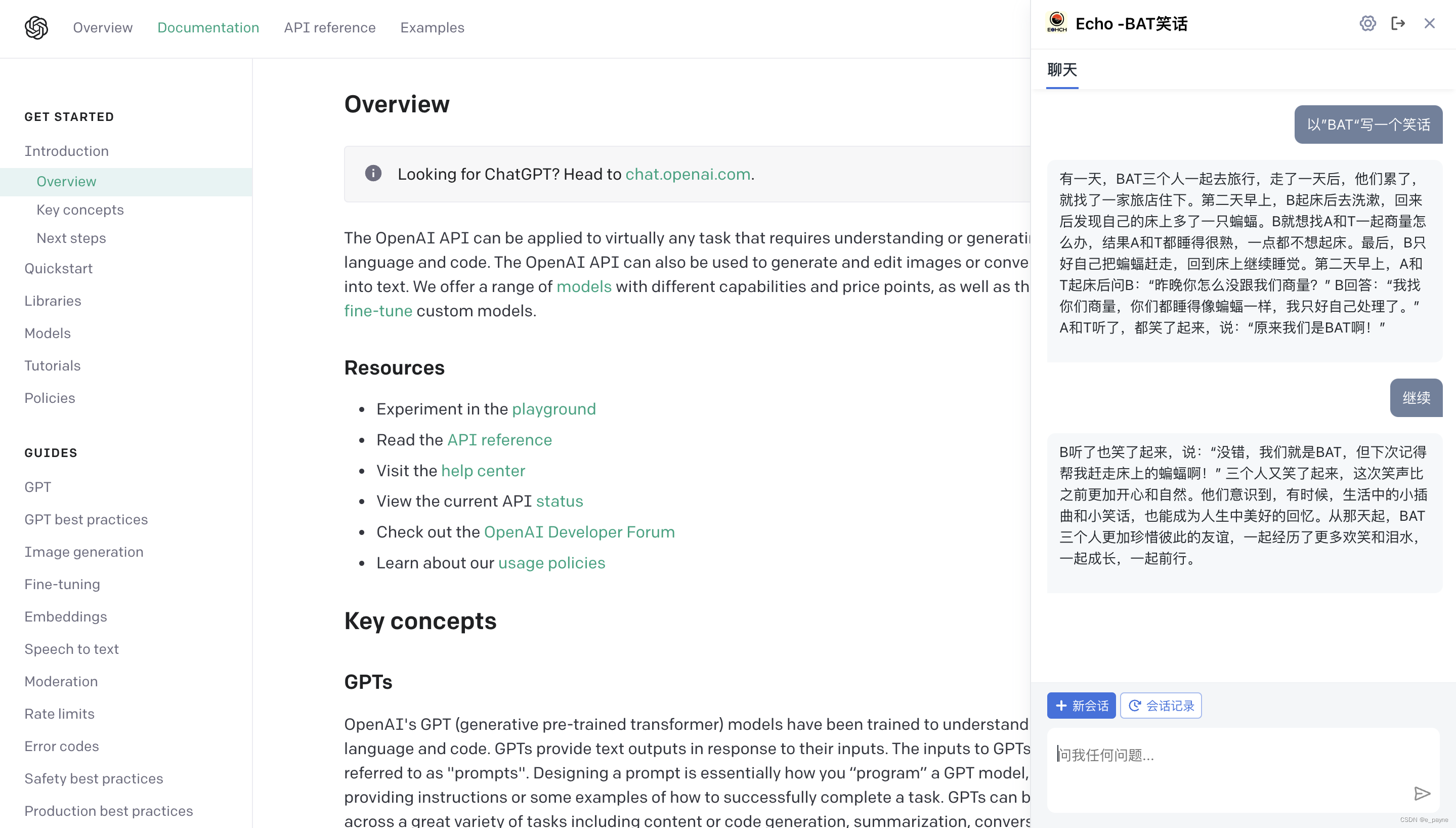Expand the Fine-tuning section in sidebar
The image size is (1456, 828).
tap(61, 584)
